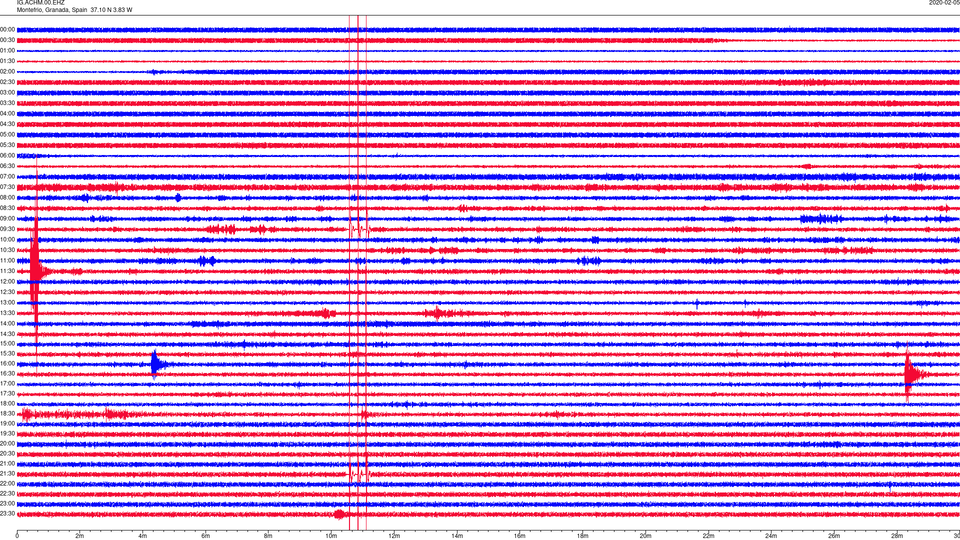
Task: Select the 04:00 trace time label
Action: [x=7, y=114]
